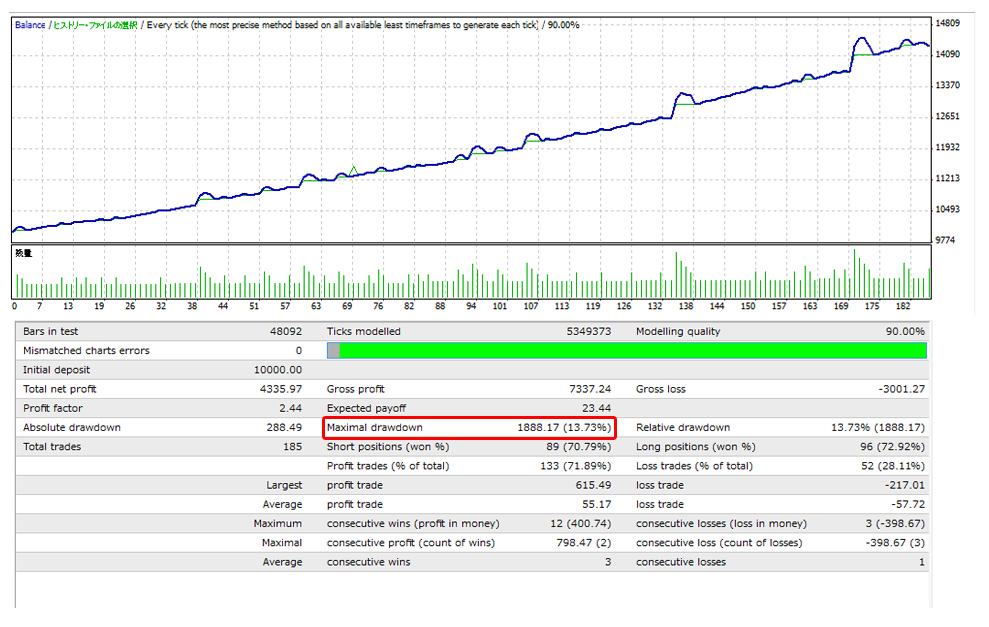Click the 12651 label on balance axis
The image size is (989, 627).
coord(947,116)
